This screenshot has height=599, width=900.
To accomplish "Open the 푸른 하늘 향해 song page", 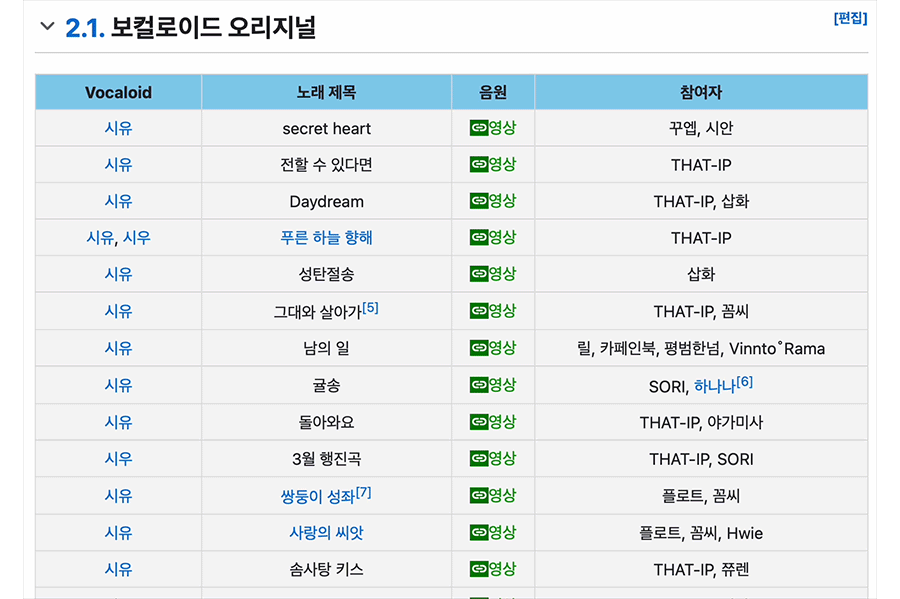I will [x=326, y=238].
